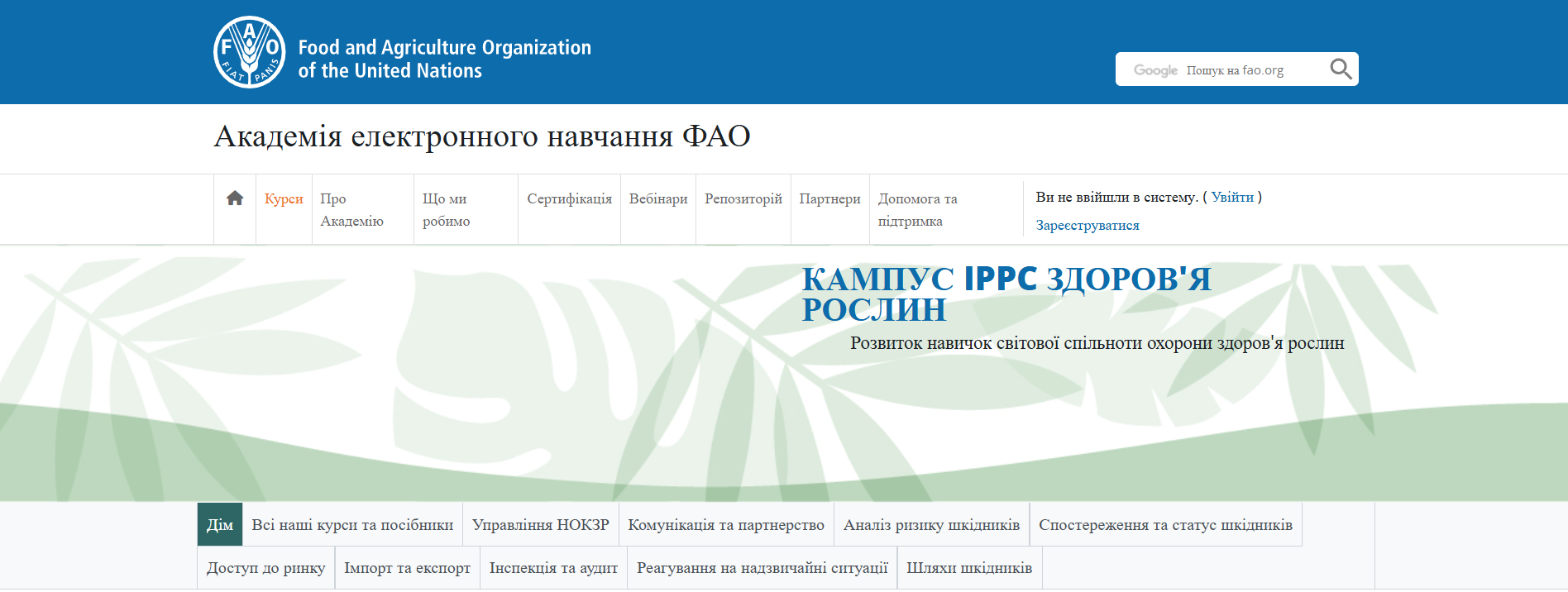Open the Інспекція та аудит tab

553,568
